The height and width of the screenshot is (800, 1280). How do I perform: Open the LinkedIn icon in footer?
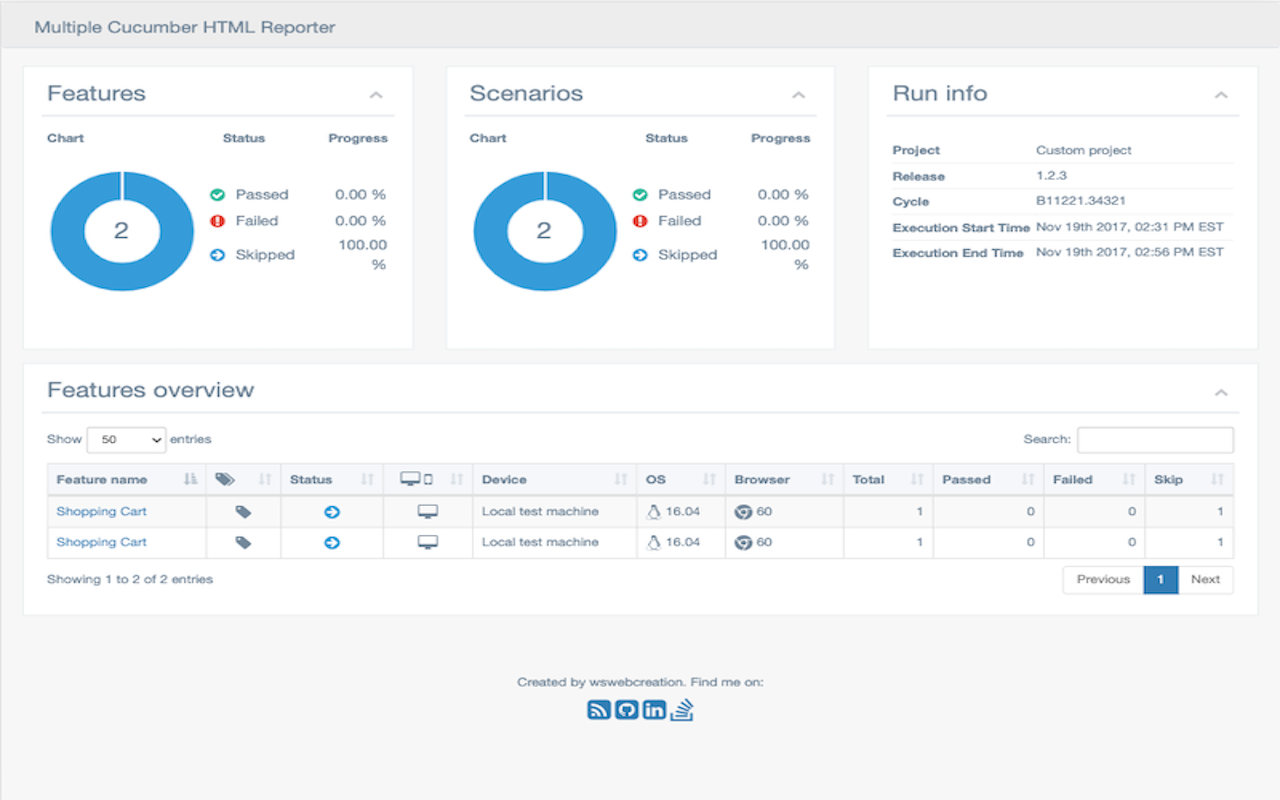click(654, 710)
